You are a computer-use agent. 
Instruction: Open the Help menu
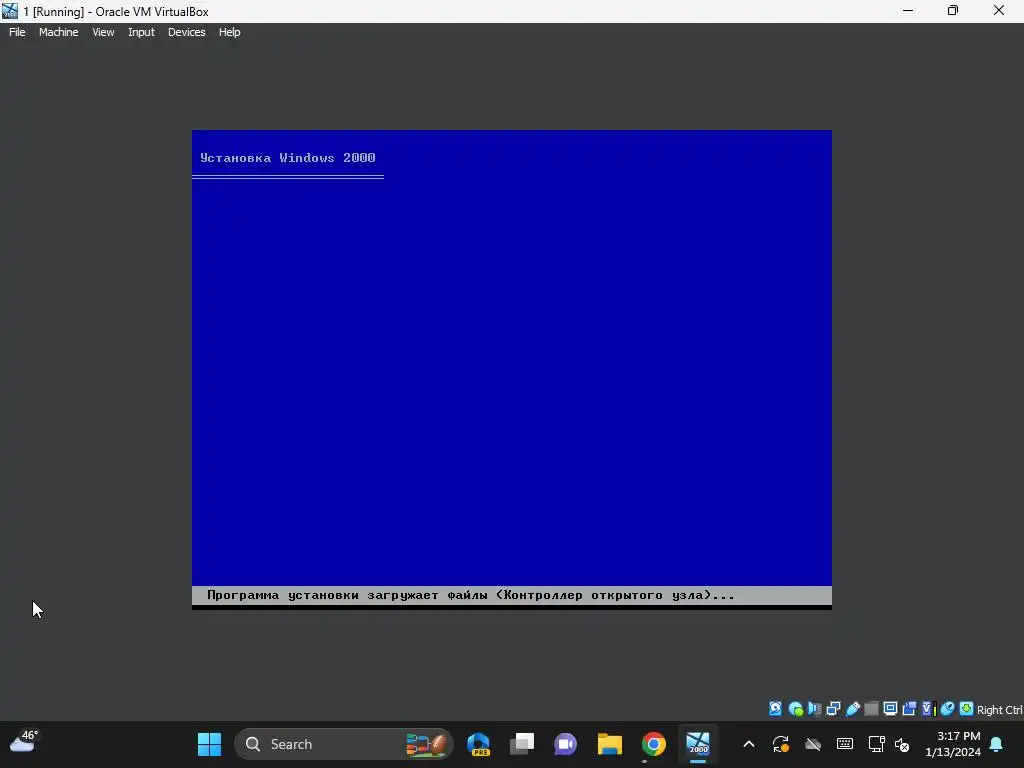coord(229,32)
